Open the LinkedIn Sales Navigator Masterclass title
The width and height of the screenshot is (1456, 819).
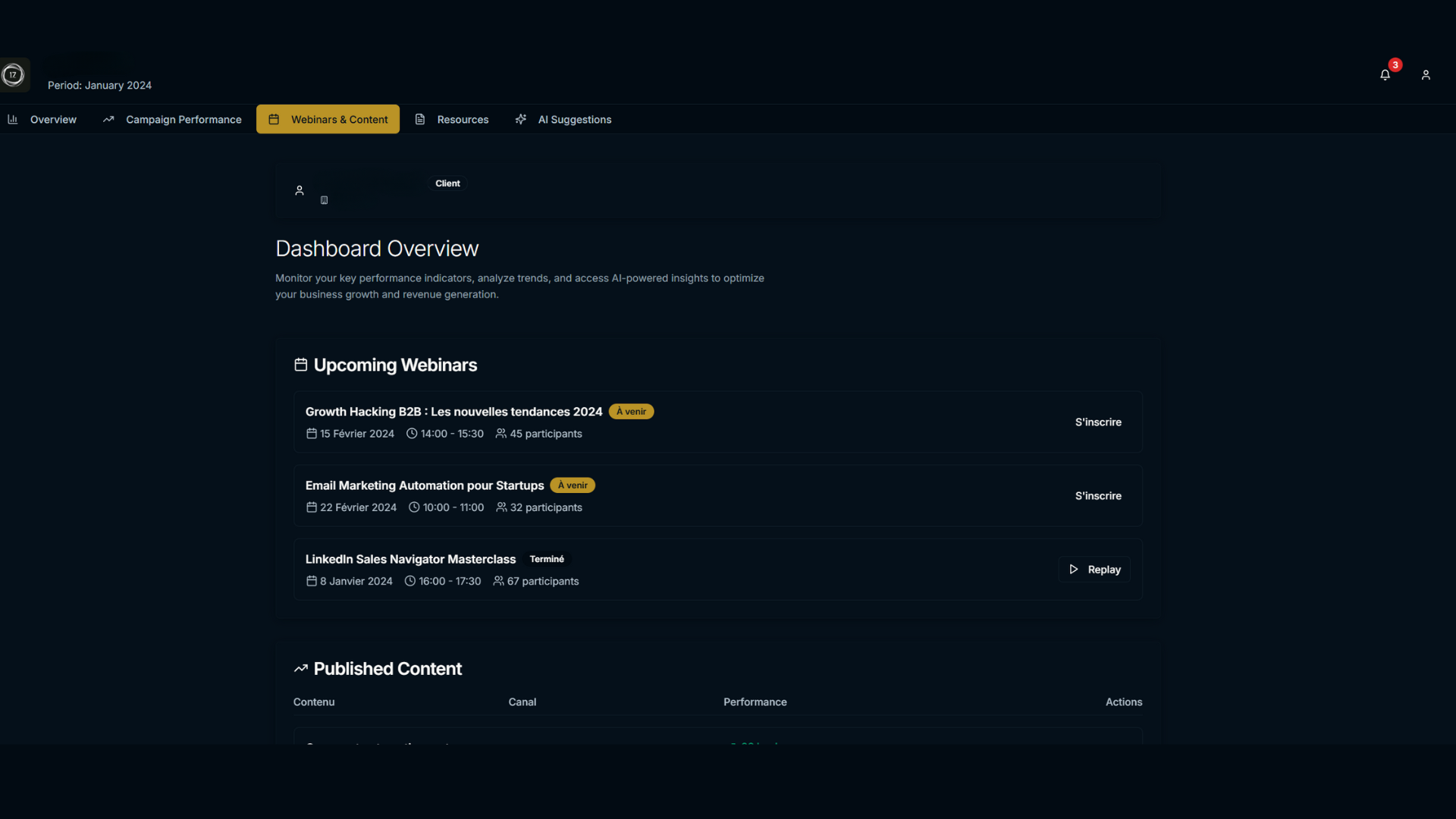[x=410, y=560]
